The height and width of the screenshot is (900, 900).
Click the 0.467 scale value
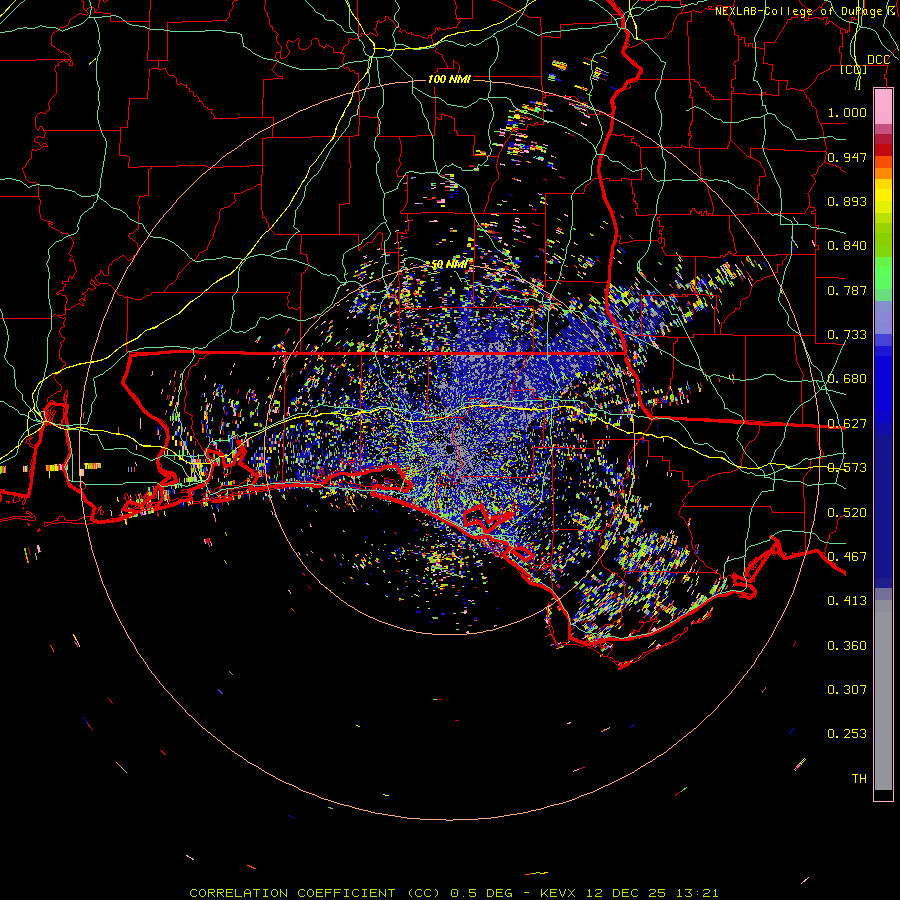(847, 557)
